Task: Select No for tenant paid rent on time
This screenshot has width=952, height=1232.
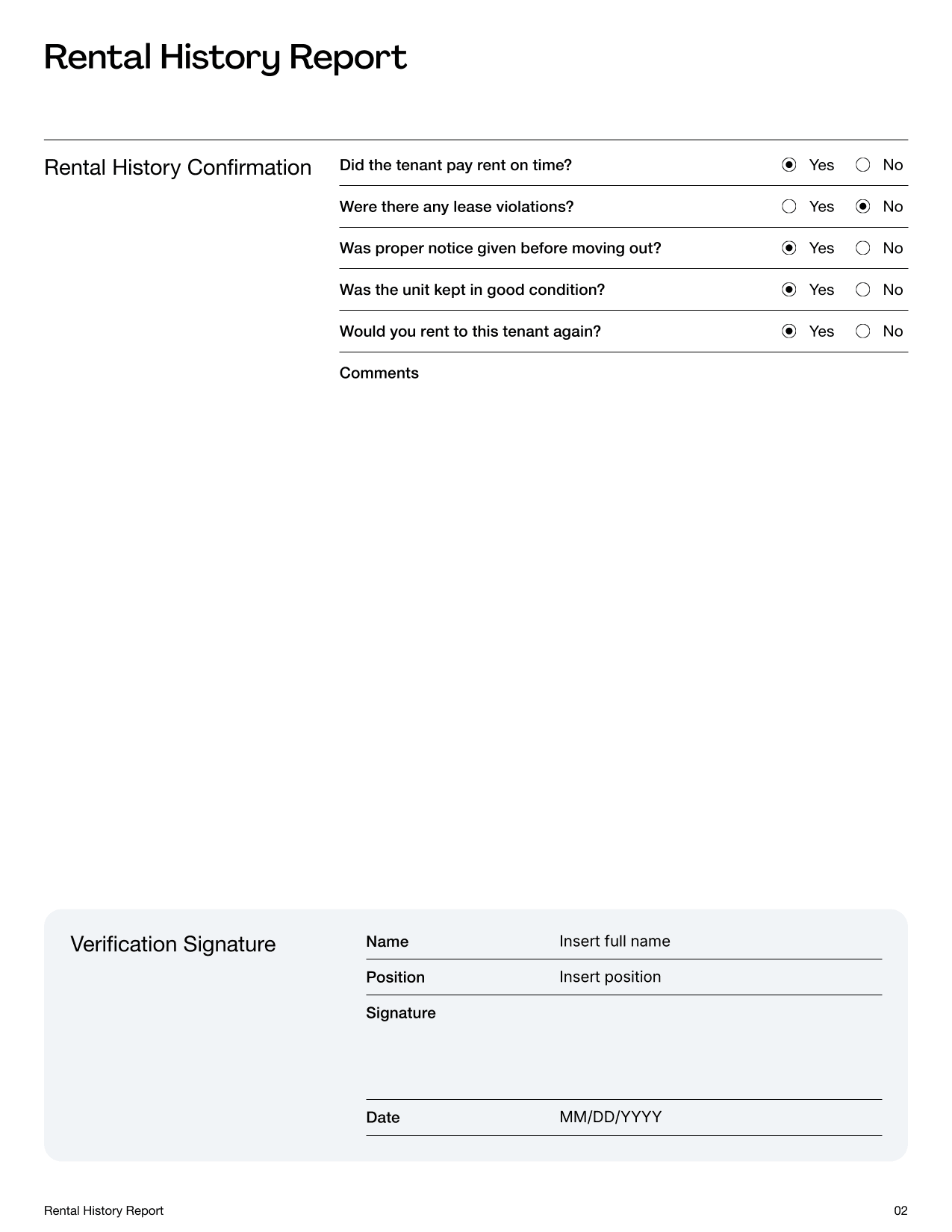Action: coord(862,165)
